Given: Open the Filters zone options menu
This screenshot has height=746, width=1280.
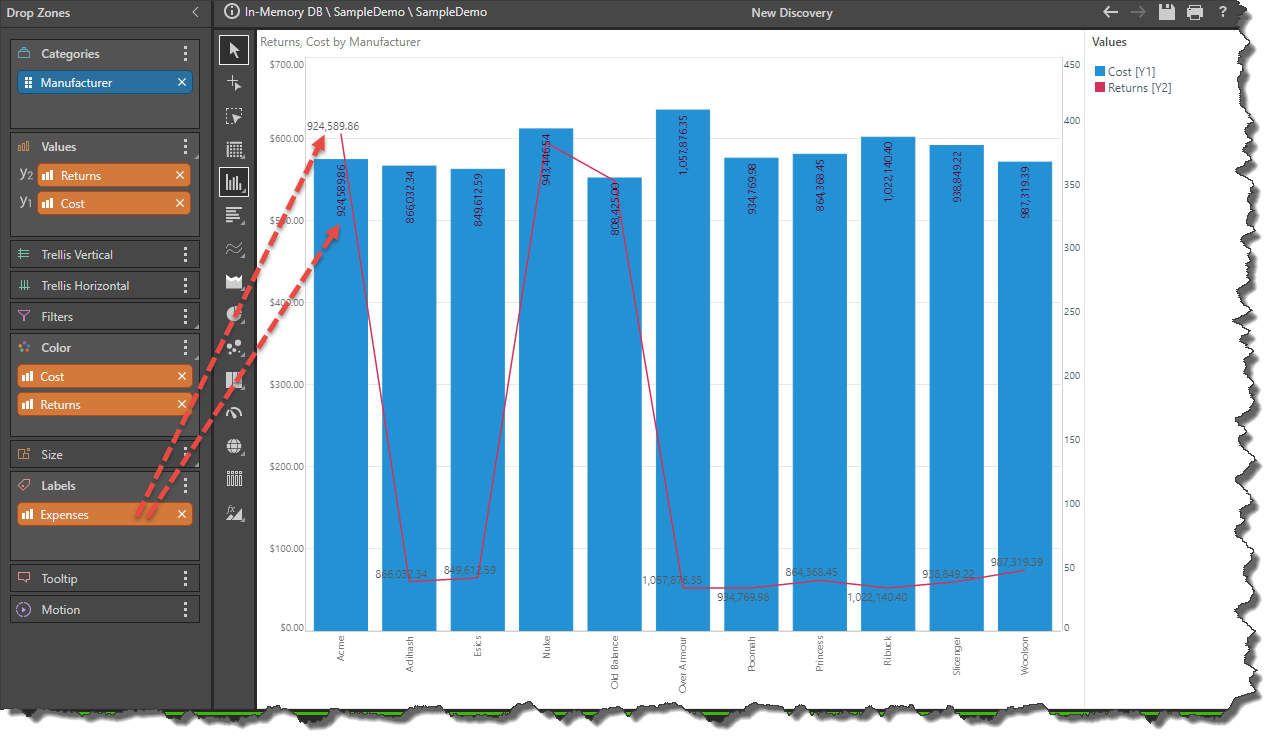Looking at the screenshot, I should [185, 316].
